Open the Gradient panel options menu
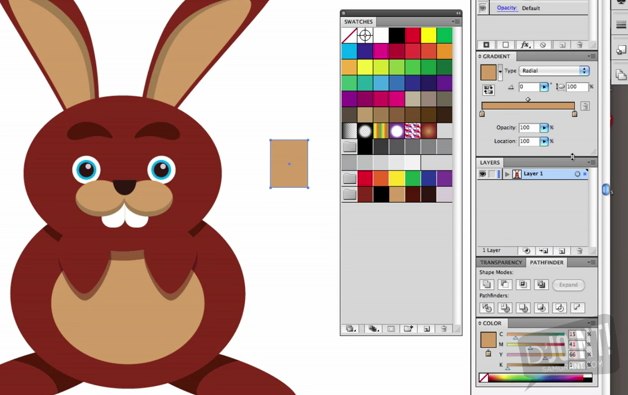 591,56
